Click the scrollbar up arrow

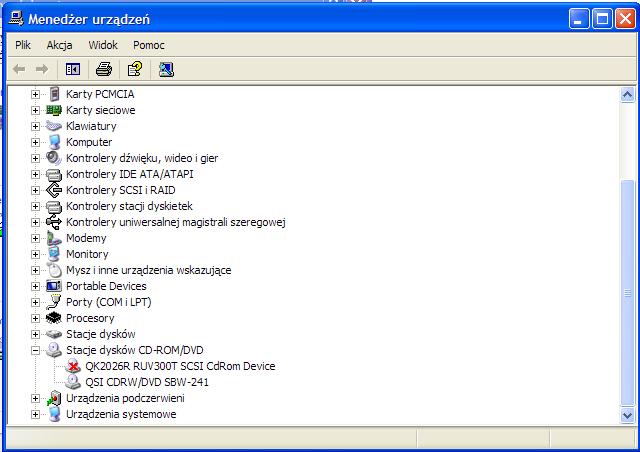click(x=627, y=95)
